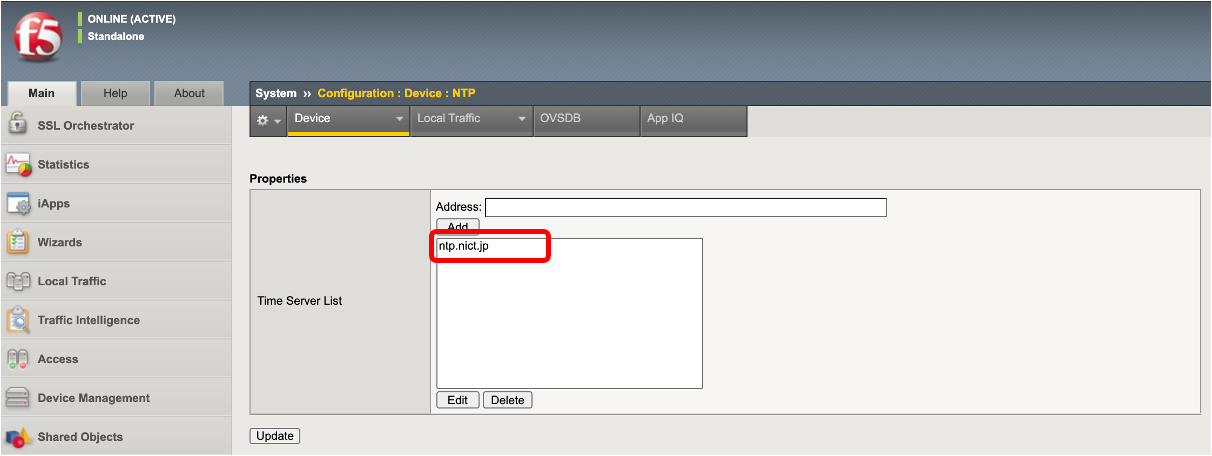The height and width of the screenshot is (456, 1212).
Task: Click the Edit button
Action: (x=458, y=400)
